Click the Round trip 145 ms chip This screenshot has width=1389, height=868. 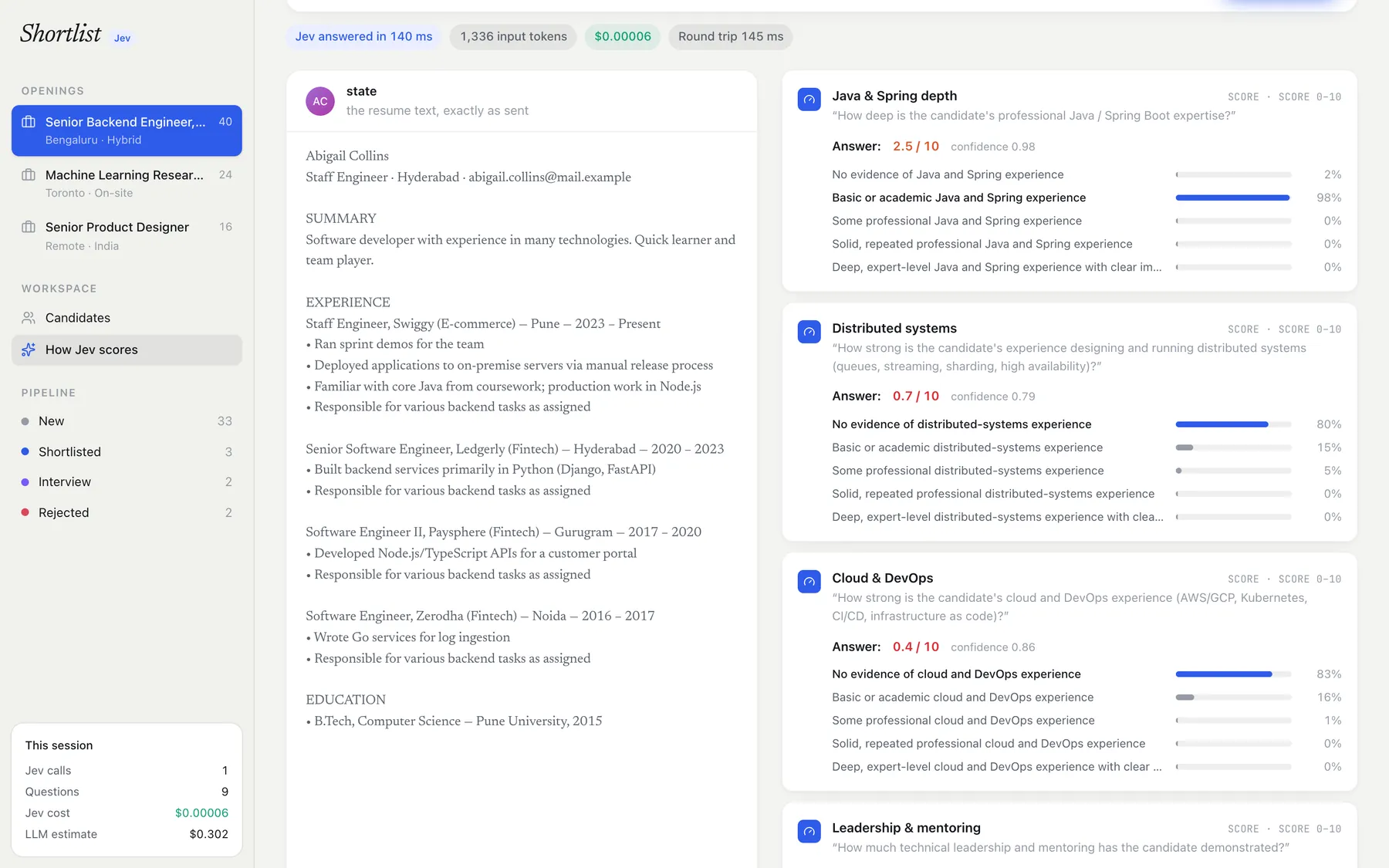coord(731,36)
